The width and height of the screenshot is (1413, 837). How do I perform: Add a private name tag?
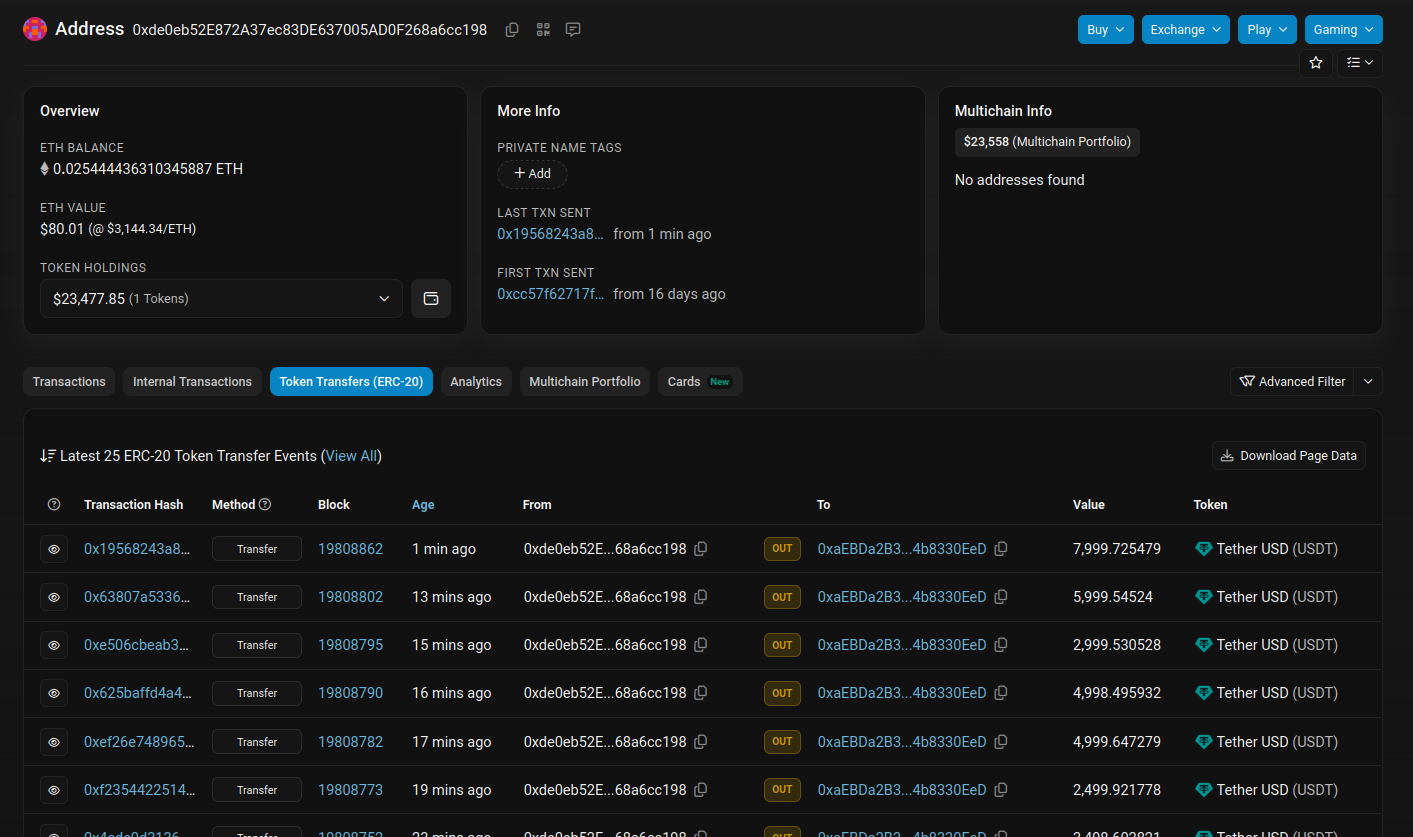(x=532, y=174)
